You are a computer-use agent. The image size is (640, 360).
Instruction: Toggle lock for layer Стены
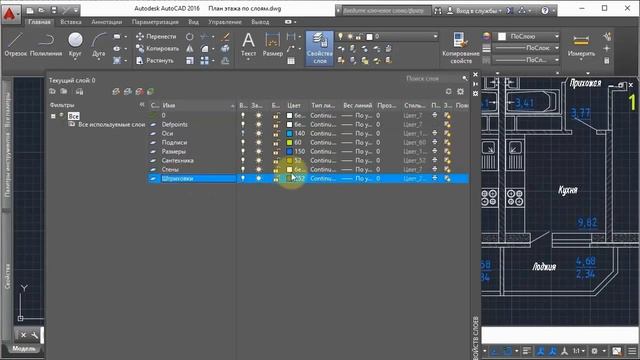coord(276,169)
